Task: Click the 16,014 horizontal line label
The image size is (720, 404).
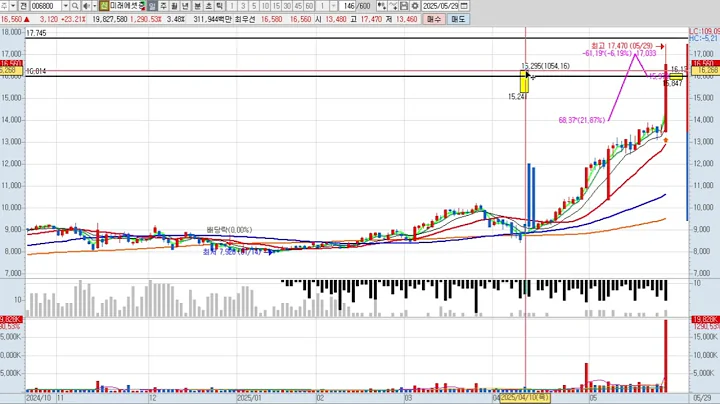Action: point(36,71)
